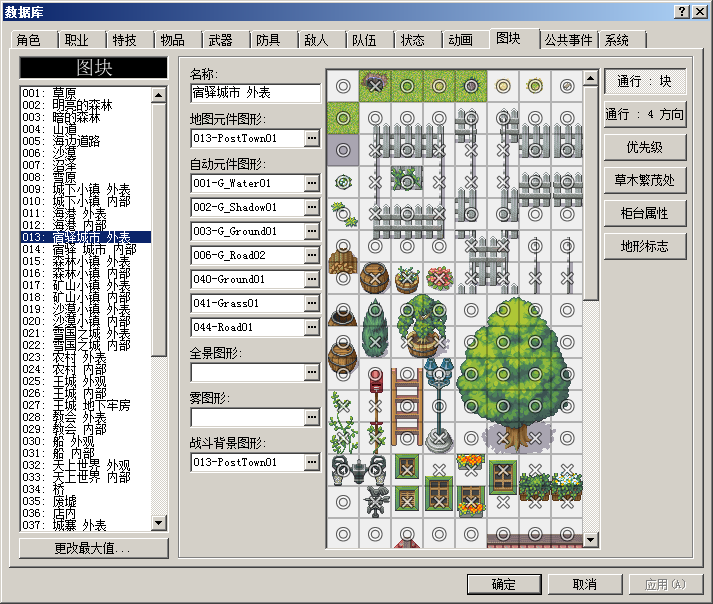Switch to the 公共事件 tab
This screenshot has width=713, height=604.
pyautogui.click(x=569, y=40)
